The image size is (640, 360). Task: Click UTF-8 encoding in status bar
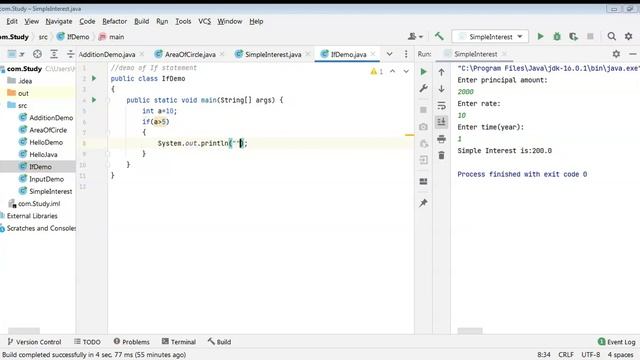point(591,355)
